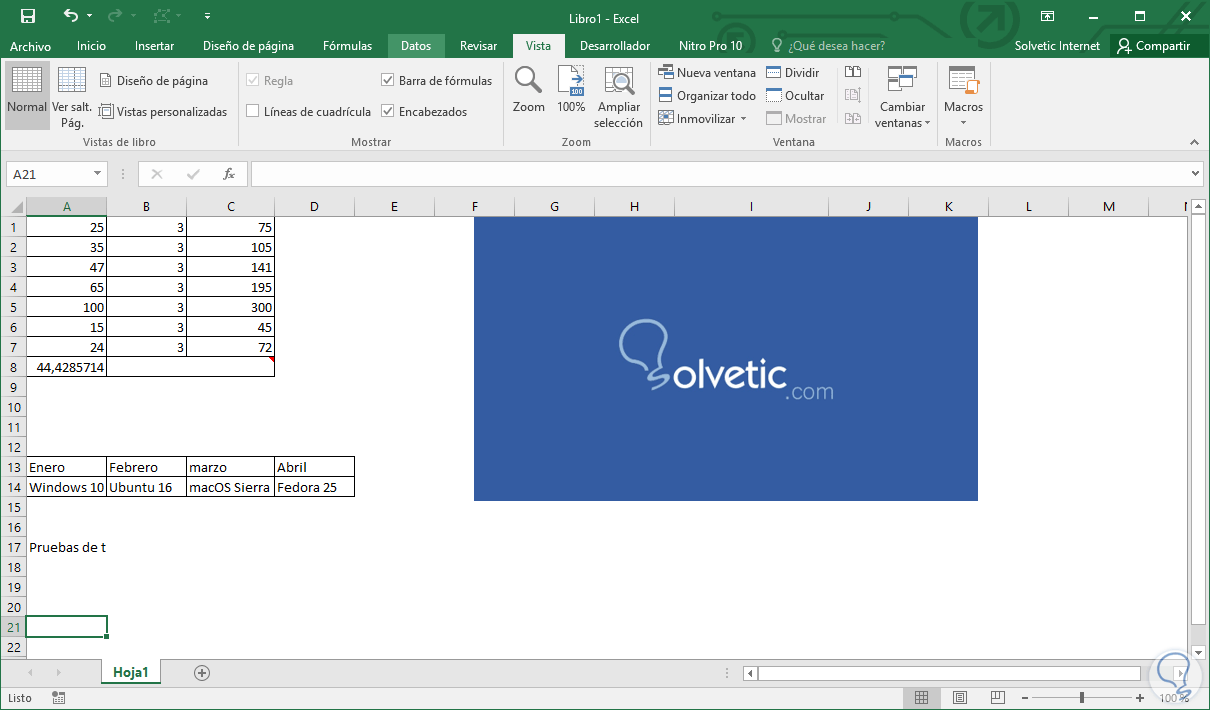1210x710 pixels.
Task: Zoom out with the minus button
Action: 1026,698
